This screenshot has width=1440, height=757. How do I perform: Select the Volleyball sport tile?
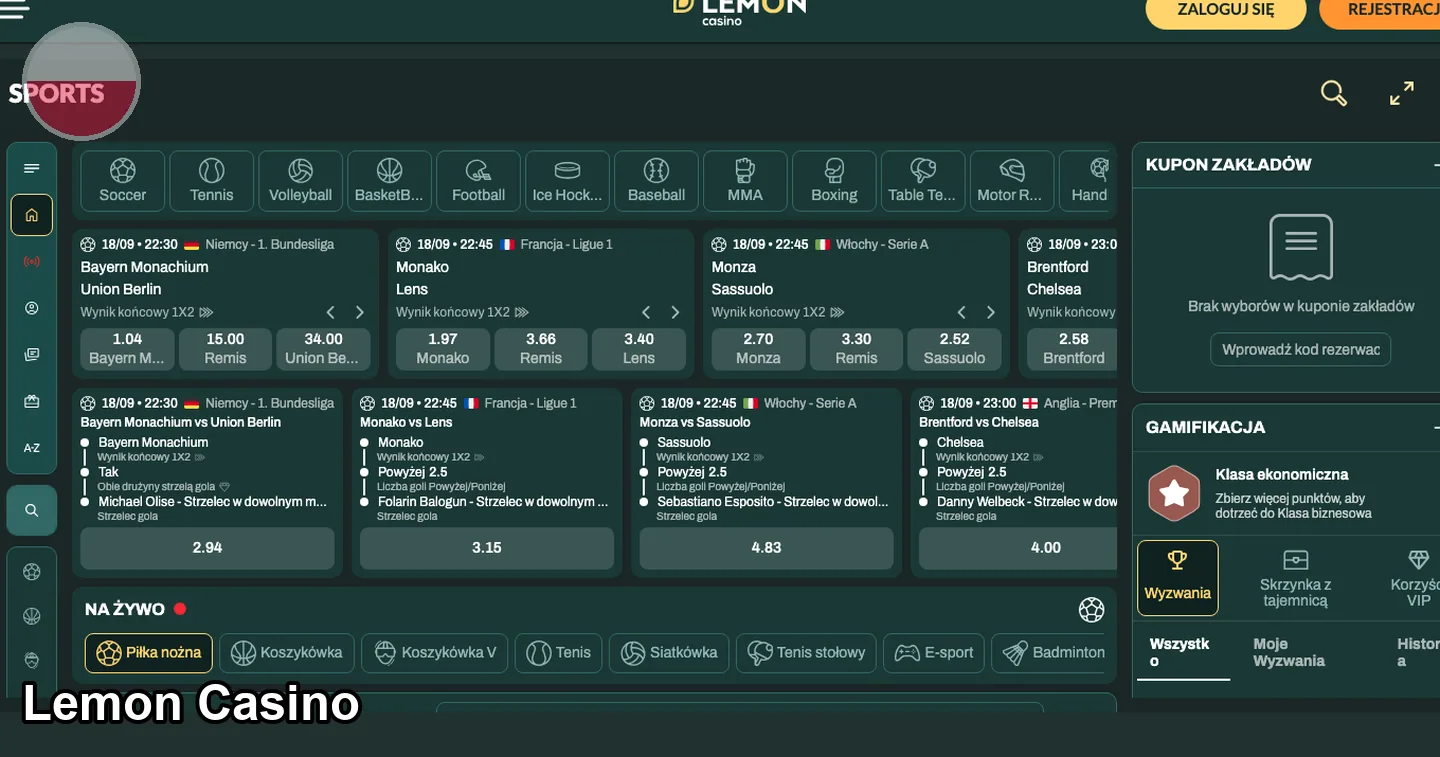301,181
